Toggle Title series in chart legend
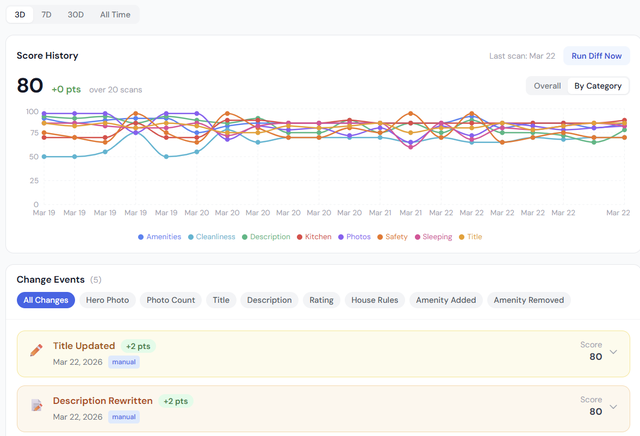Screen dimensions: 640x436 pos(470,237)
